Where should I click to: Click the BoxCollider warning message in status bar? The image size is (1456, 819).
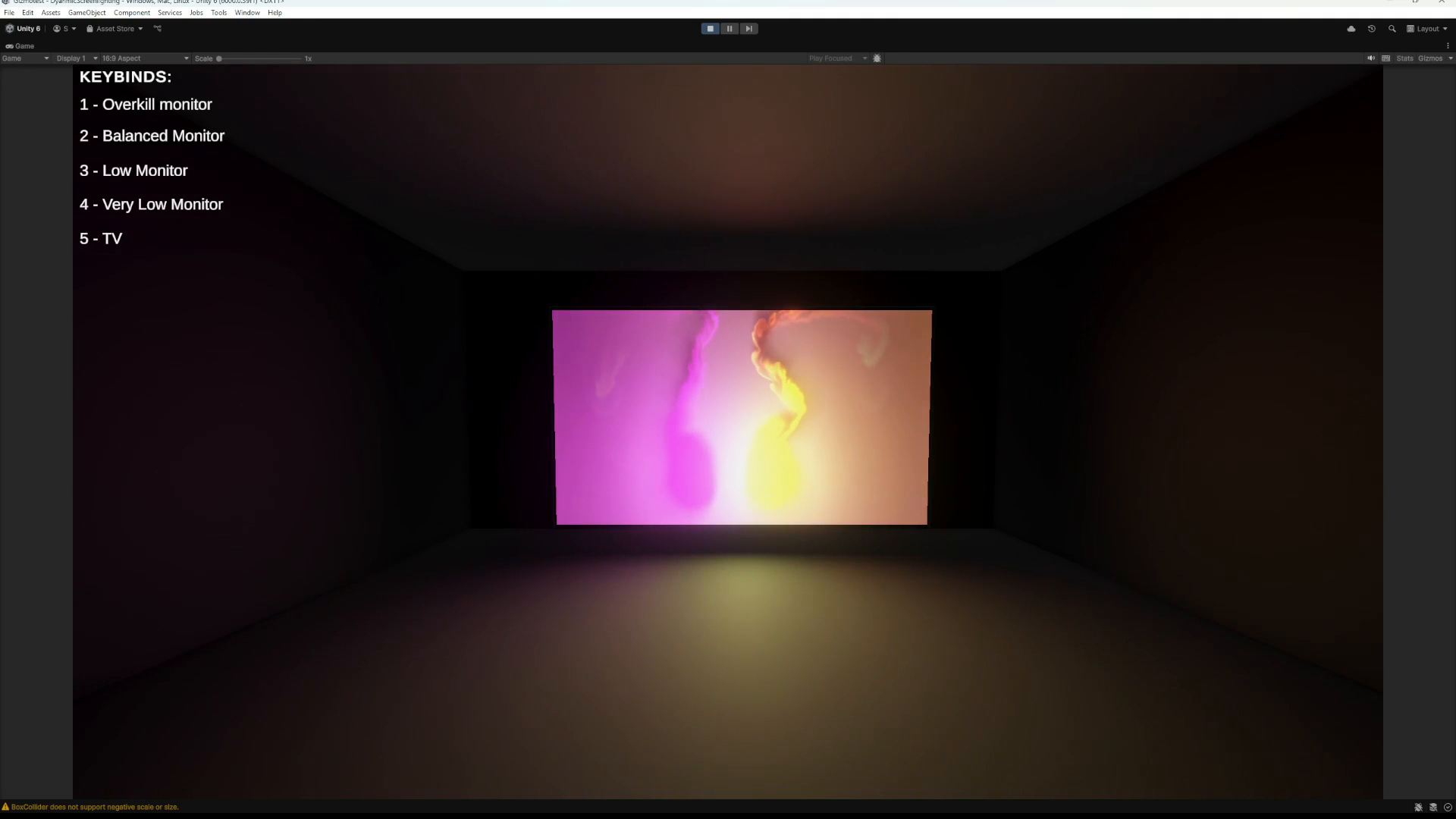pyautogui.click(x=95, y=807)
